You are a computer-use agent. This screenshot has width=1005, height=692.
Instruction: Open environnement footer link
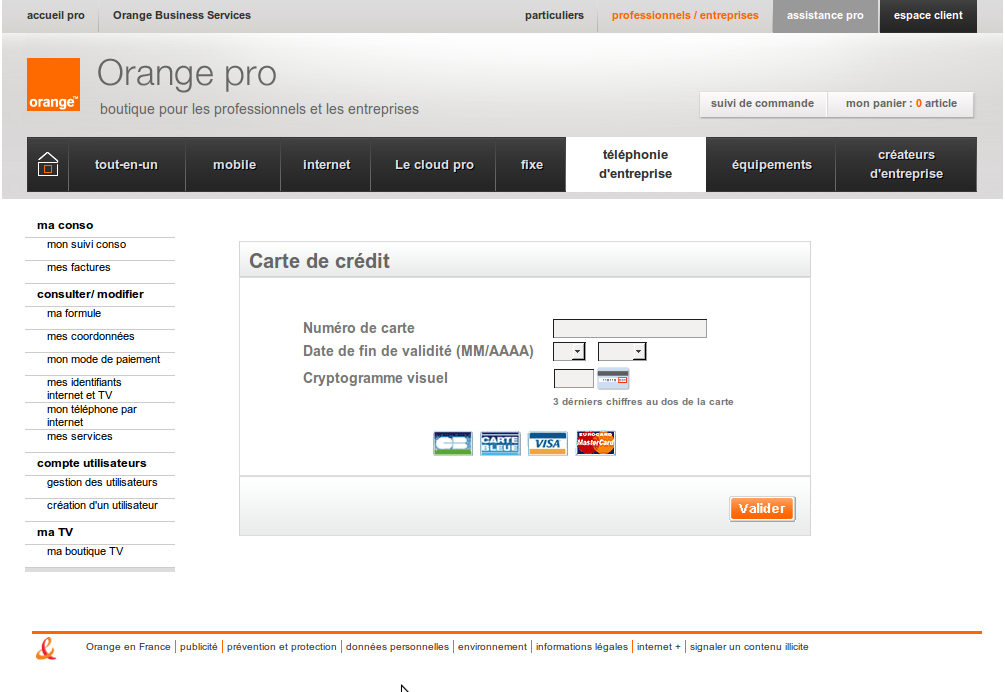point(492,647)
